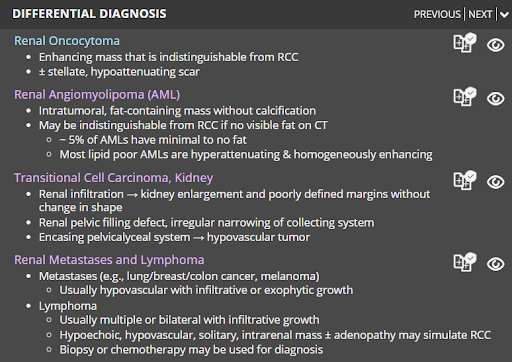Open Renal Angiomyolipoma (AML) link
The image size is (512, 362).
point(97,95)
